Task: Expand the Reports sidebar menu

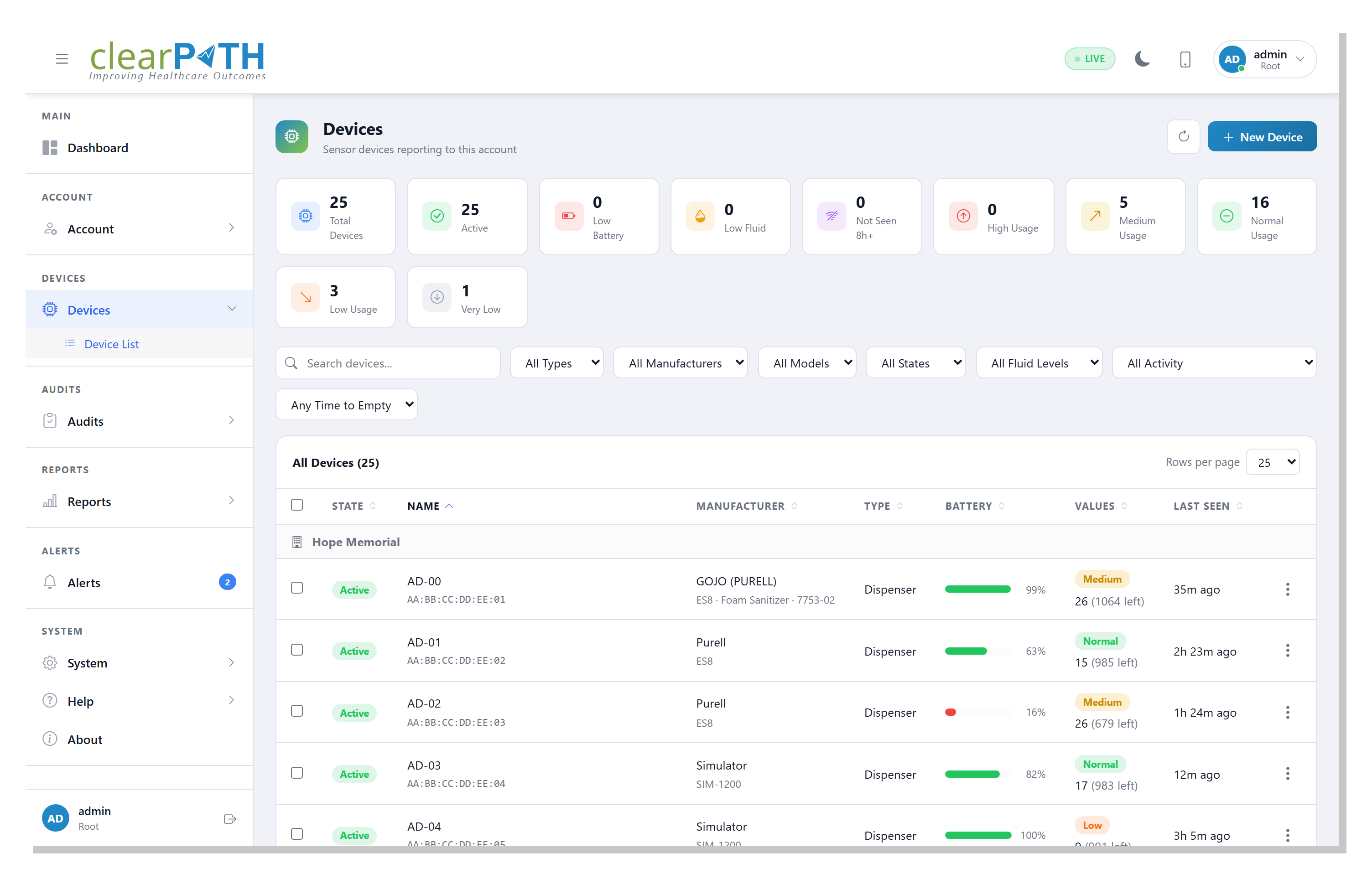Action: click(x=139, y=501)
